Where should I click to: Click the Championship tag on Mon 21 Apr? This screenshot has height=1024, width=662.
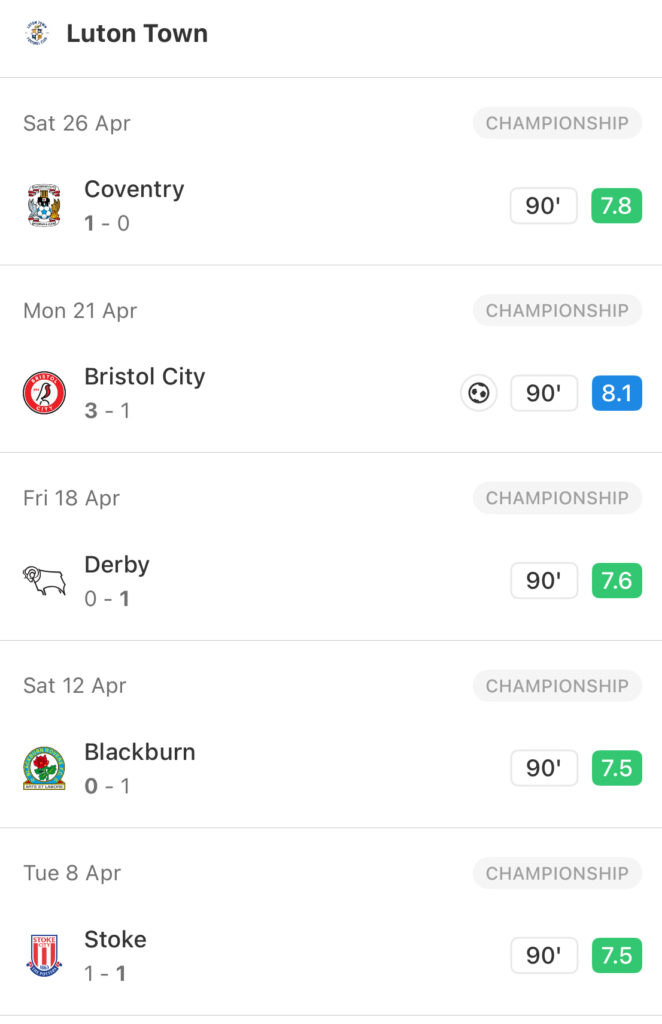(557, 310)
